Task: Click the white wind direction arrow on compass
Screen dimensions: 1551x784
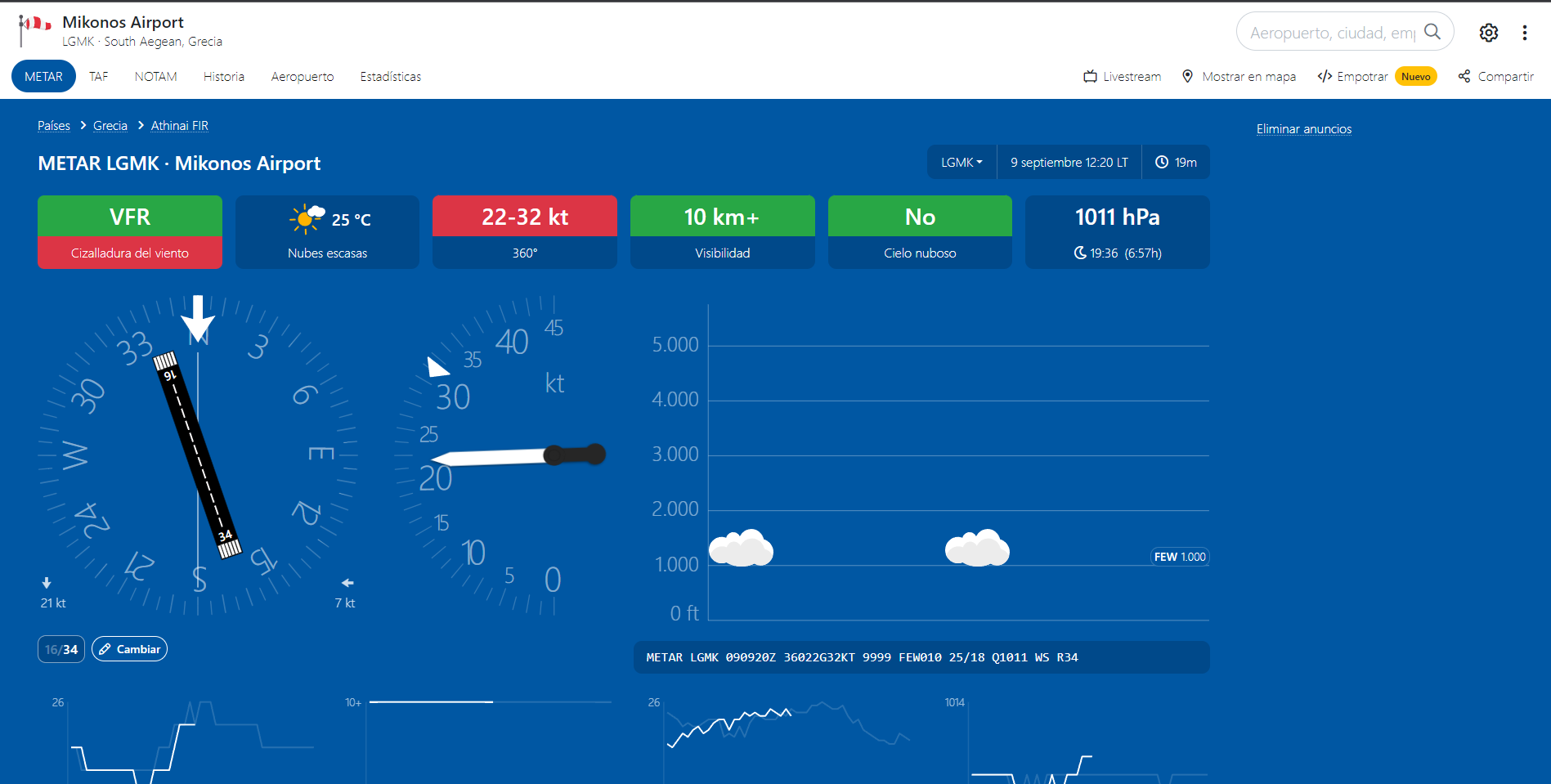Action: pos(198,319)
